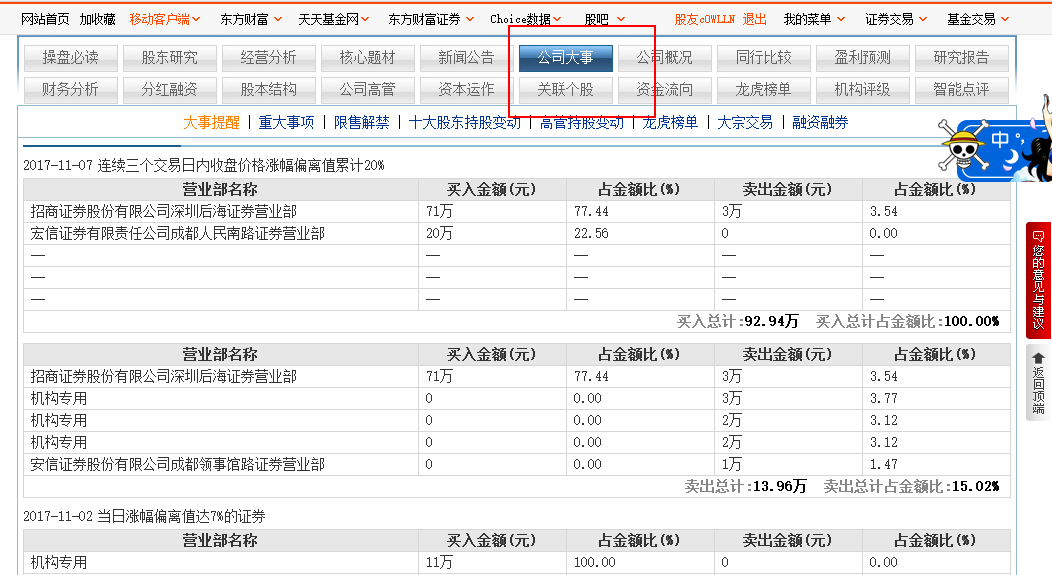Image resolution: width=1052 pixels, height=575 pixels.
Task: Open the 智能点评 tab
Action: pos(961,90)
